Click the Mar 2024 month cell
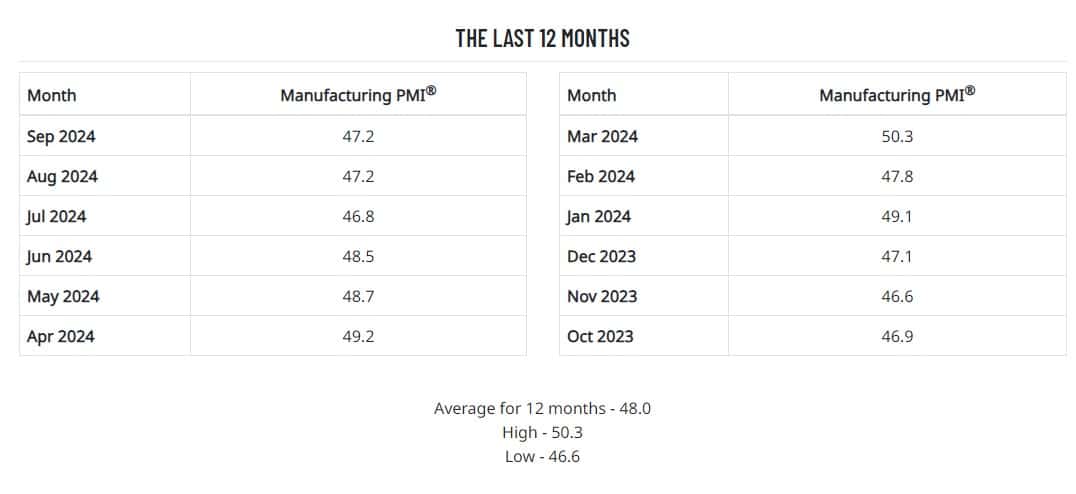The width and height of the screenshot is (1076, 494). pyautogui.click(x=602, y=136)
